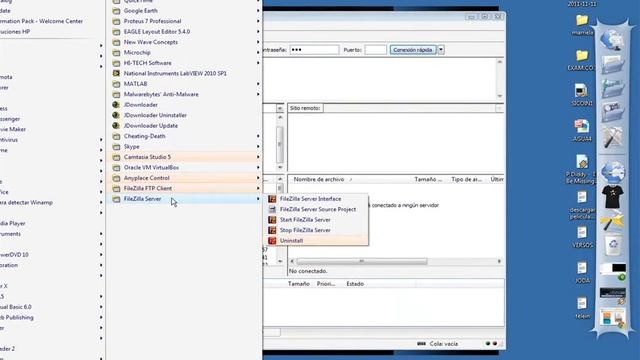
Task: Open Windows Movie Maker entry
Action: click(x=13, y=129)
